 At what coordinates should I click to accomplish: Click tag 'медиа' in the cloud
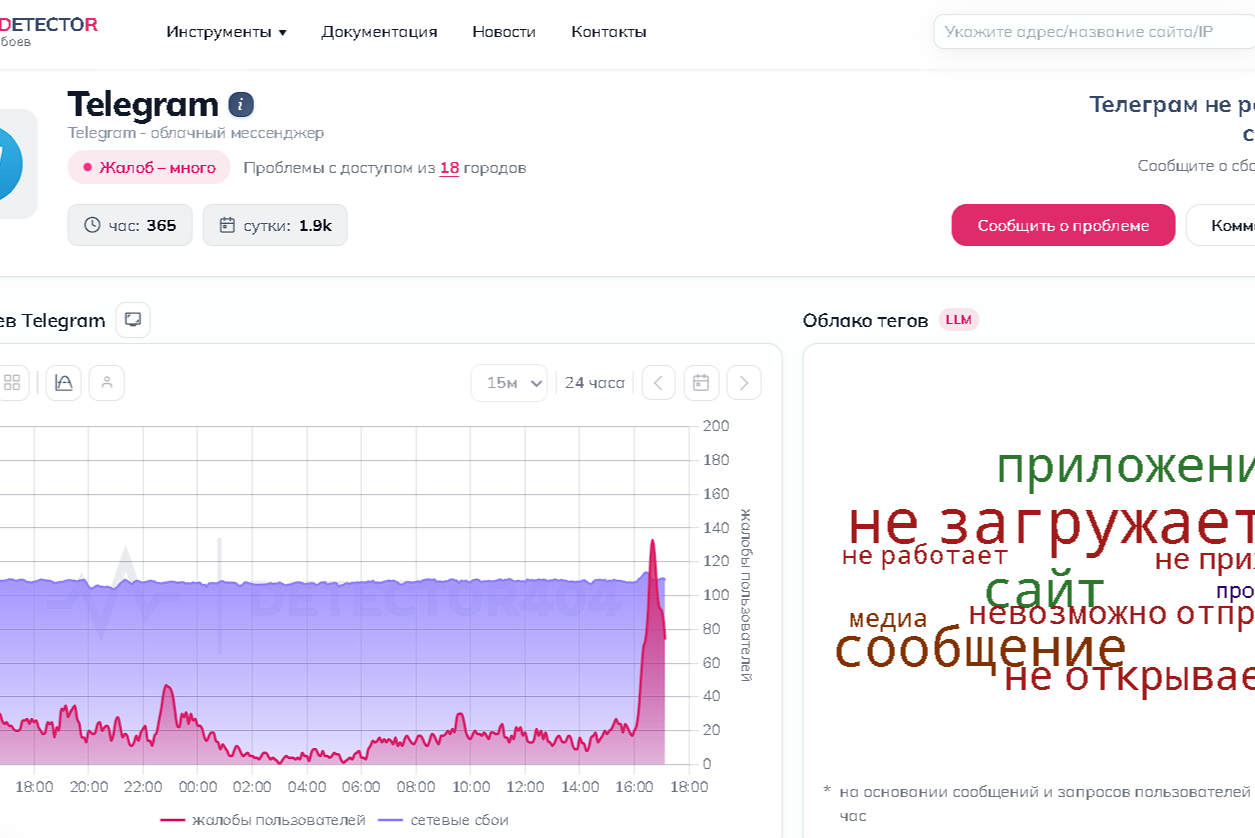[888, 620]
